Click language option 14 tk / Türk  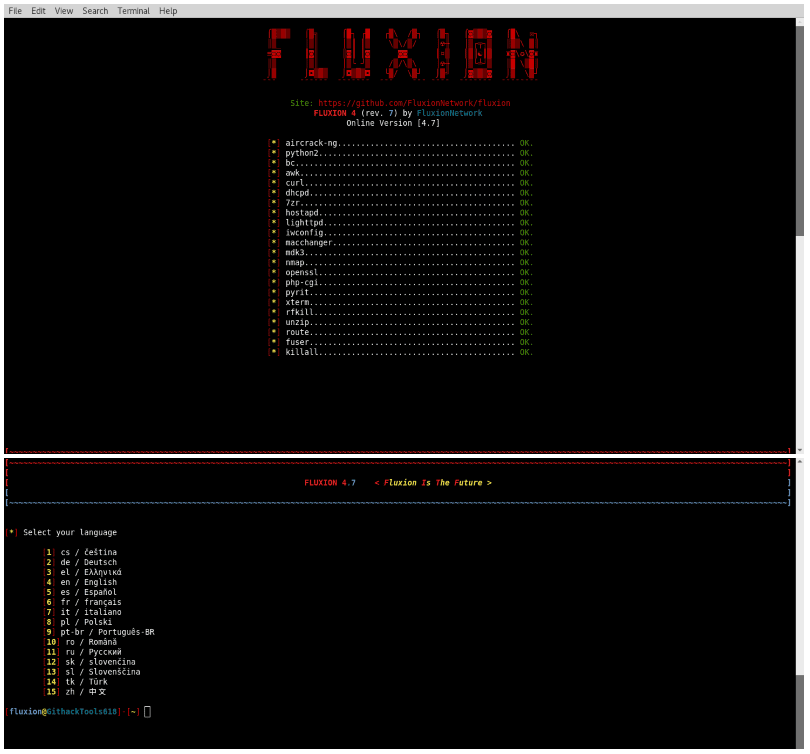[x=76, y=682]
